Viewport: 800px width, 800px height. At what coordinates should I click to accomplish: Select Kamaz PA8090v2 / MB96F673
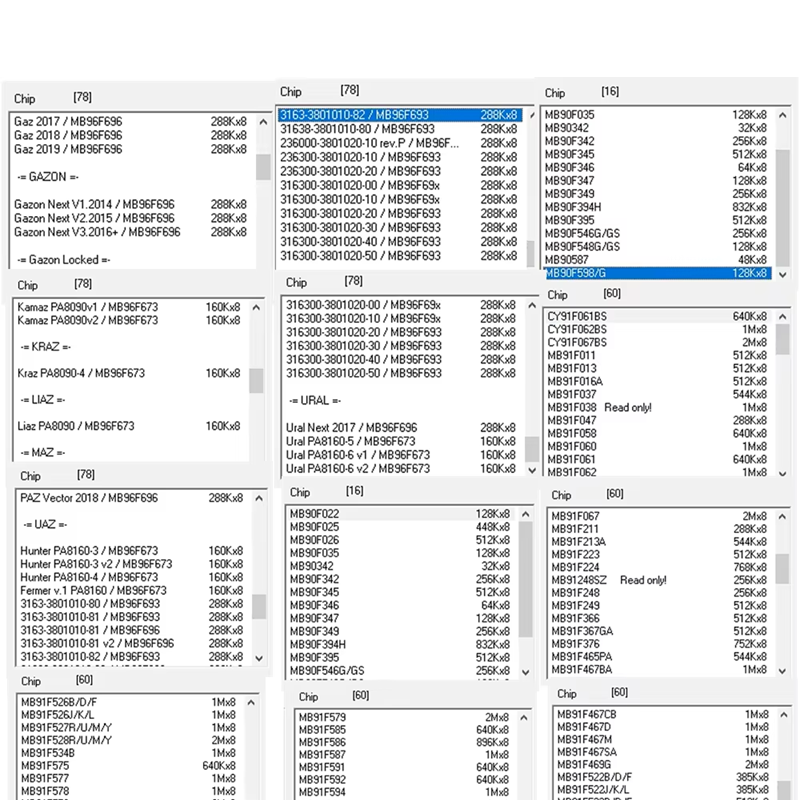(131, 320)
